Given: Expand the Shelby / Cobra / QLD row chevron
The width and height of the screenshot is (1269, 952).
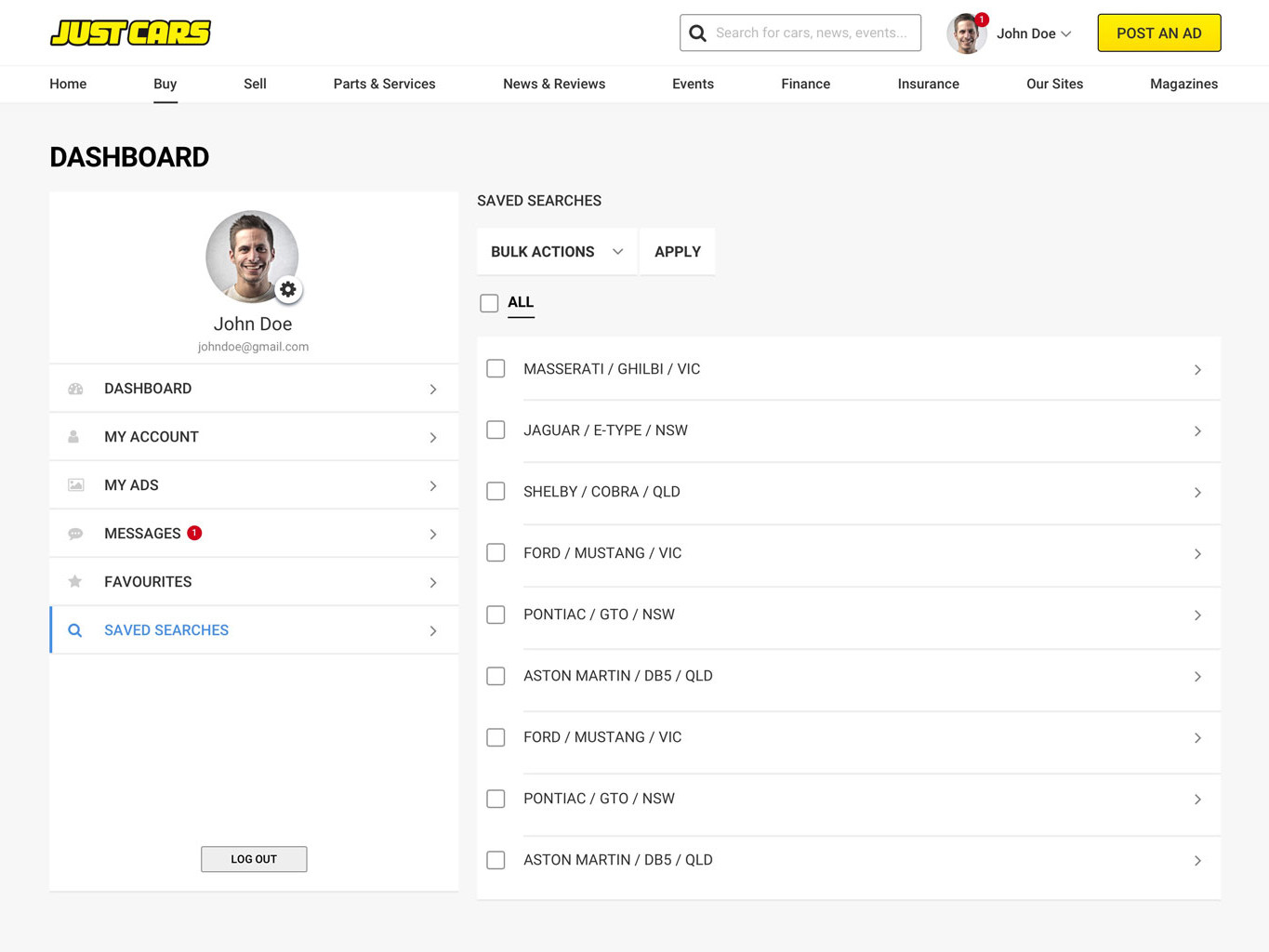Looking at the screenshot, I should 1197,493.
